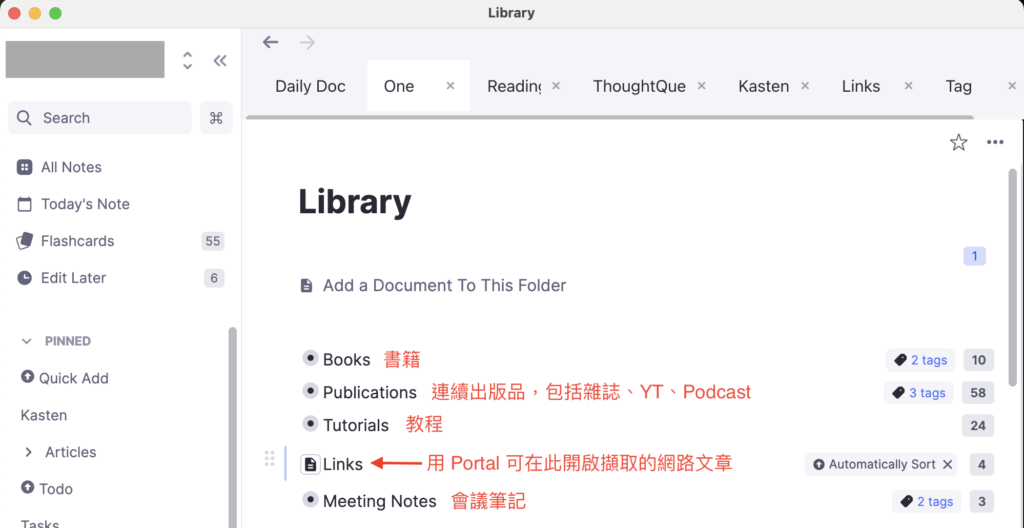
Task: Remove the Automatically Sort setting
Action: [947, 464]
